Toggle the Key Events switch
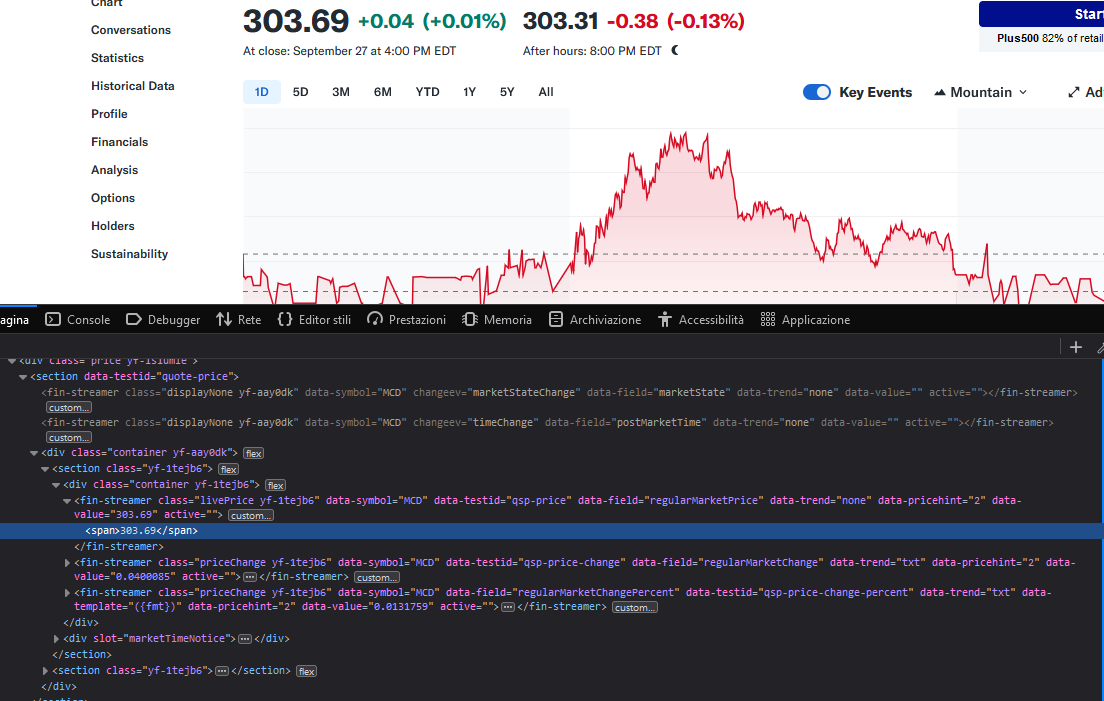The height and width of the screenshot is (701, 1104). (817, 92)
